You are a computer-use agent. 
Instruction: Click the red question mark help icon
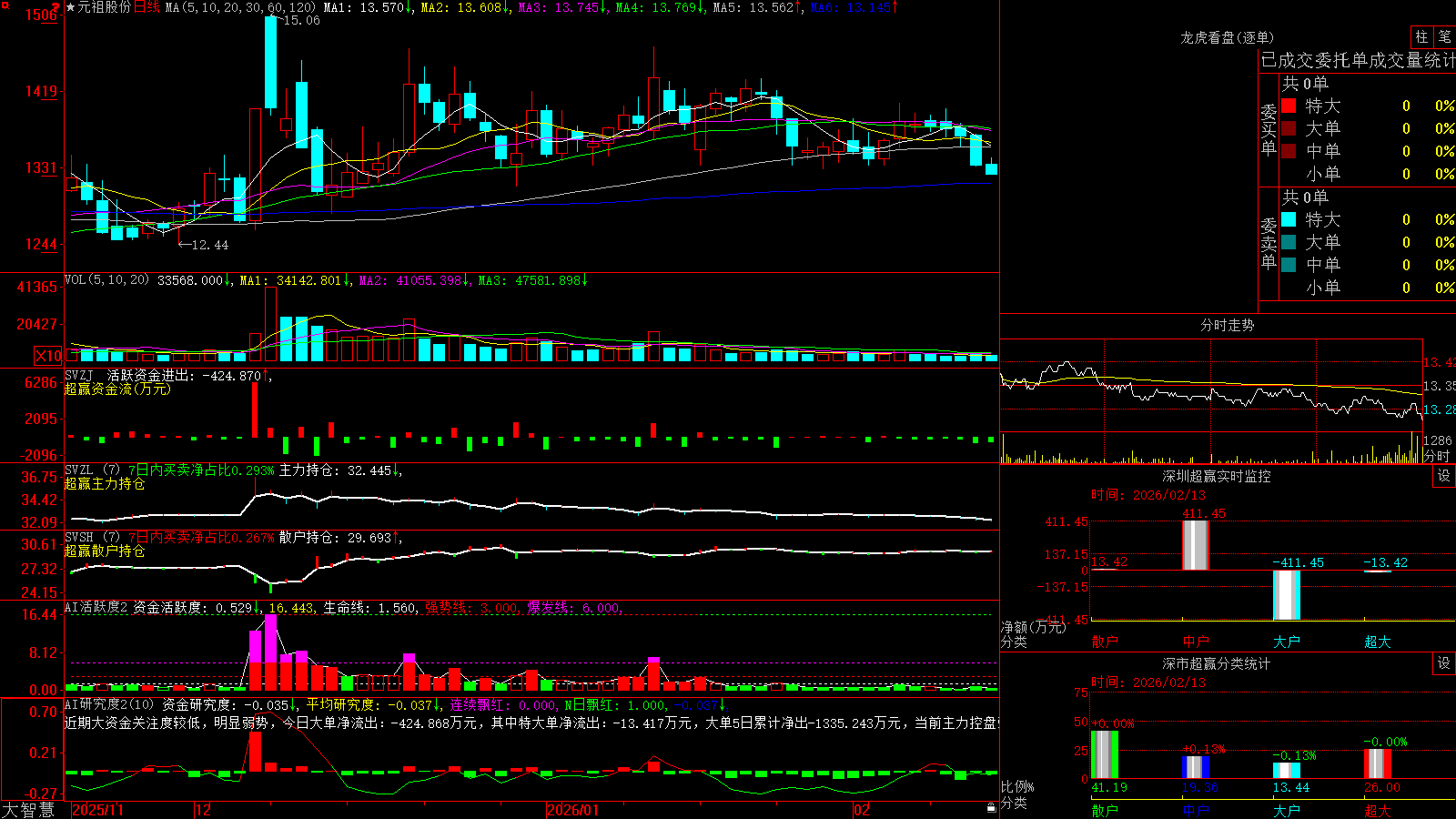click(56, 6)
